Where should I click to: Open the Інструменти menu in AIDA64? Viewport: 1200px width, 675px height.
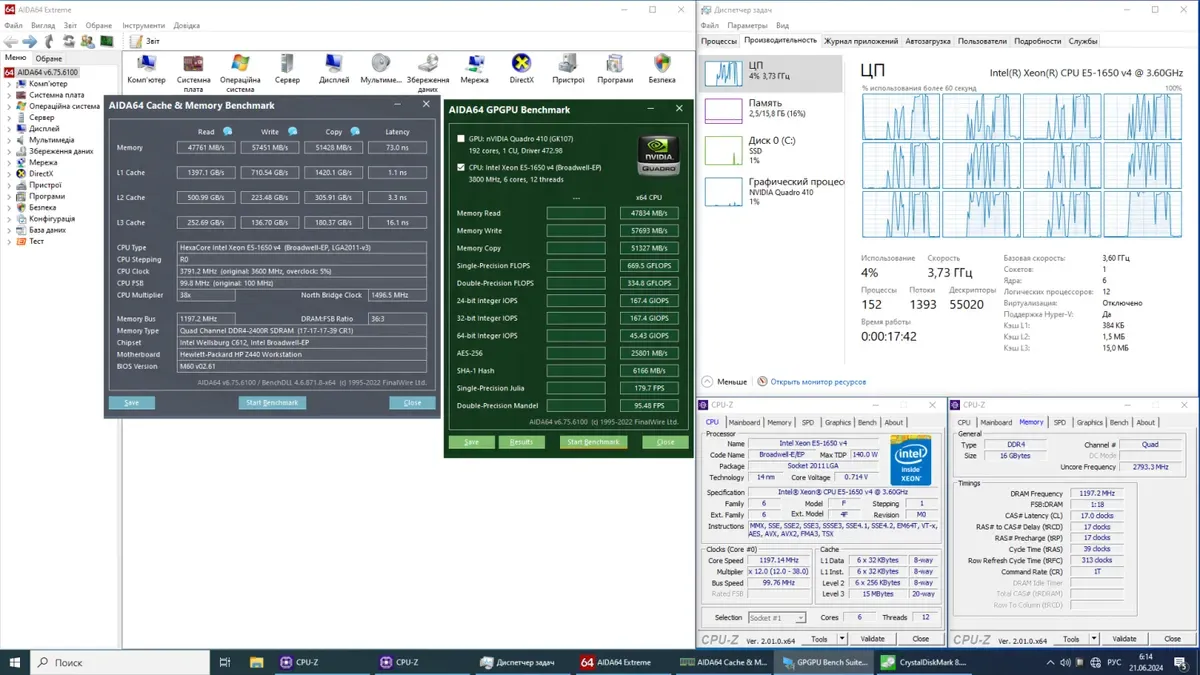pos(144,25)
